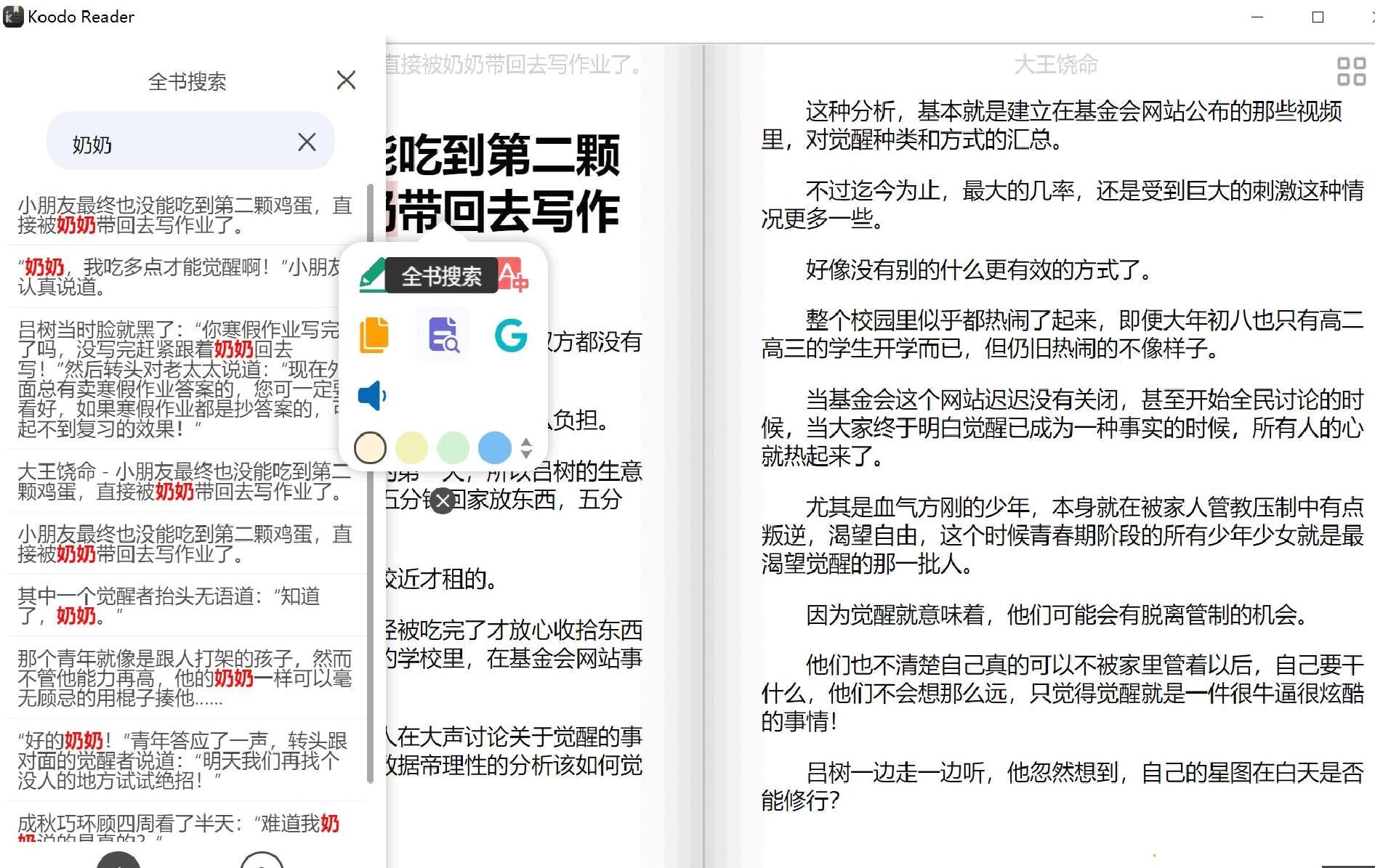Screen dimensions: 1375x868
Task: Click the Koodo Reader app icon in title bar
Action: [13, 16]
